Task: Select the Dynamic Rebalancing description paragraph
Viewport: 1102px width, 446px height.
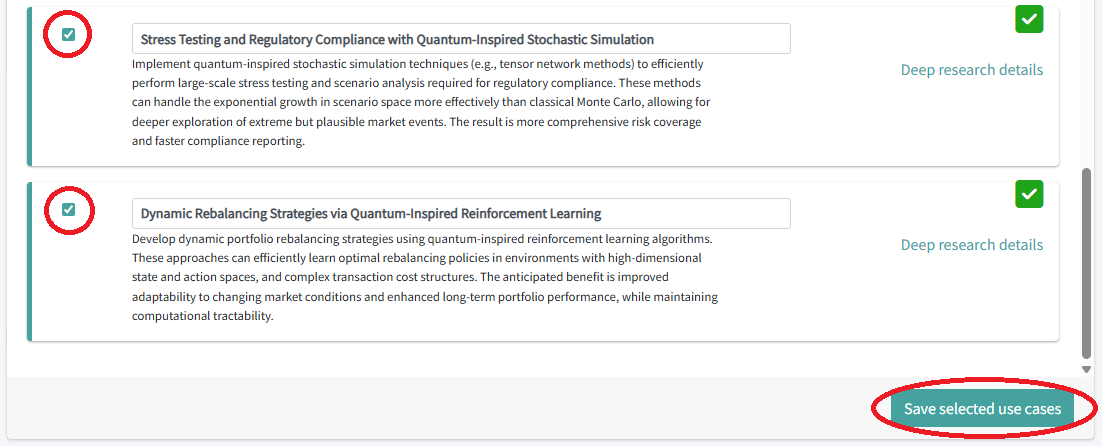Action: pyautogui.click(x=420, y=277)
